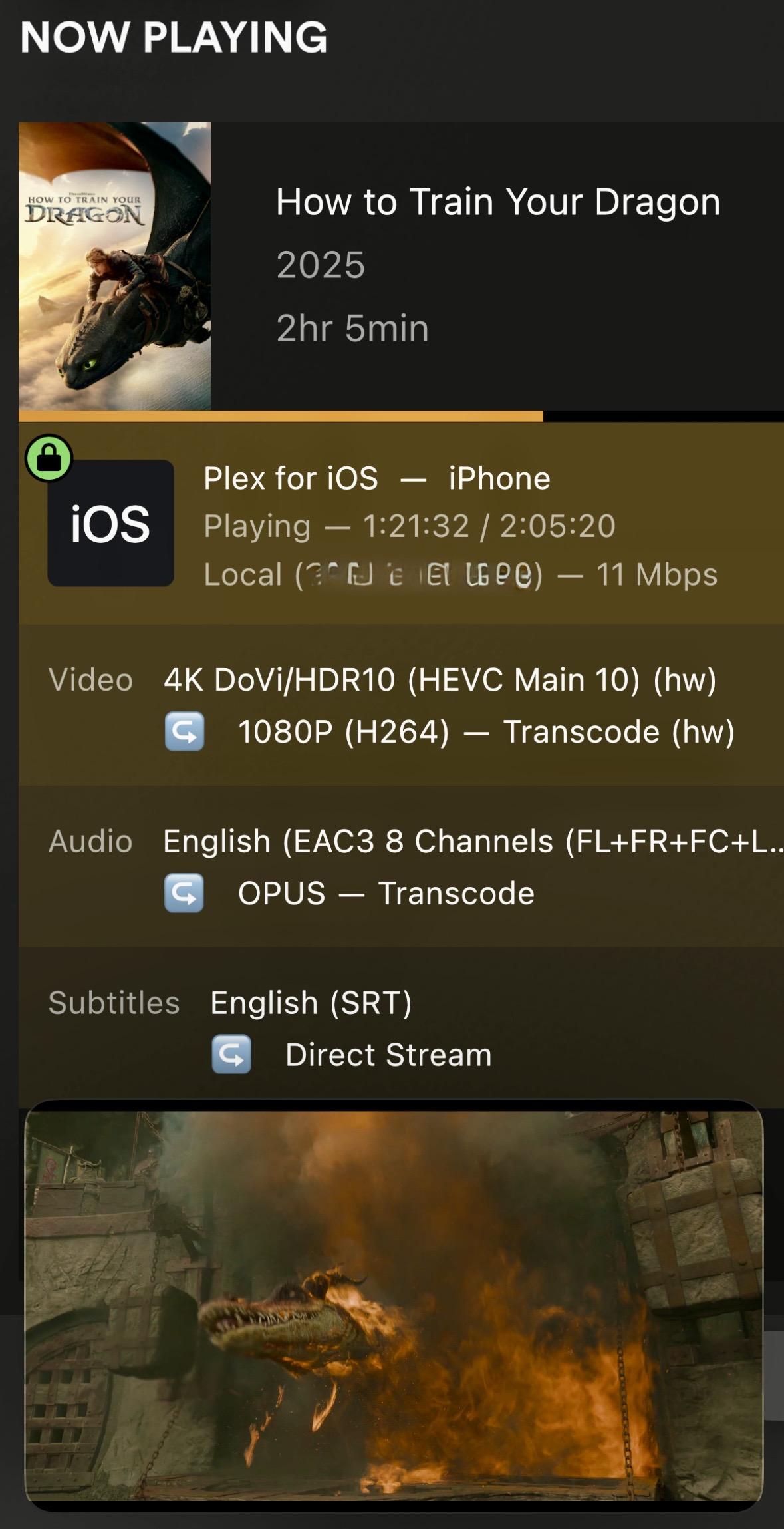Tap the NOW PLAYING section header
Image resolution: width=784 pixels, height=1529 pixels.
[x=174, y=37]
